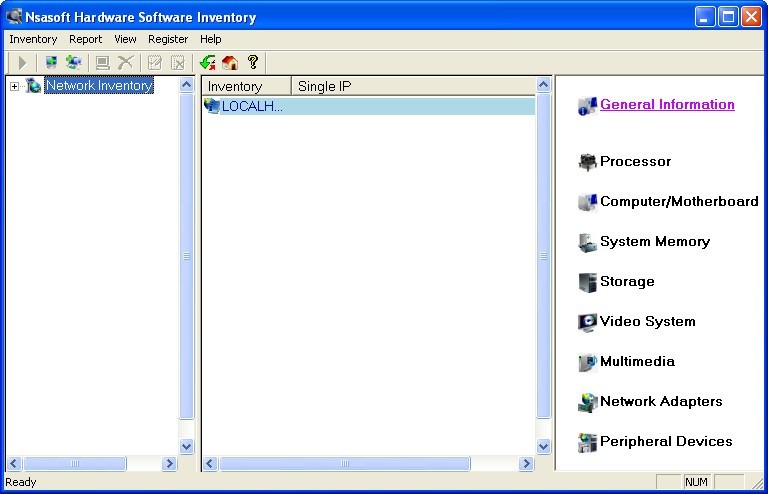Click the question mark help toolbar icon
The height and width of the screenshot is (494, 768).
click(x=253, y=62)
